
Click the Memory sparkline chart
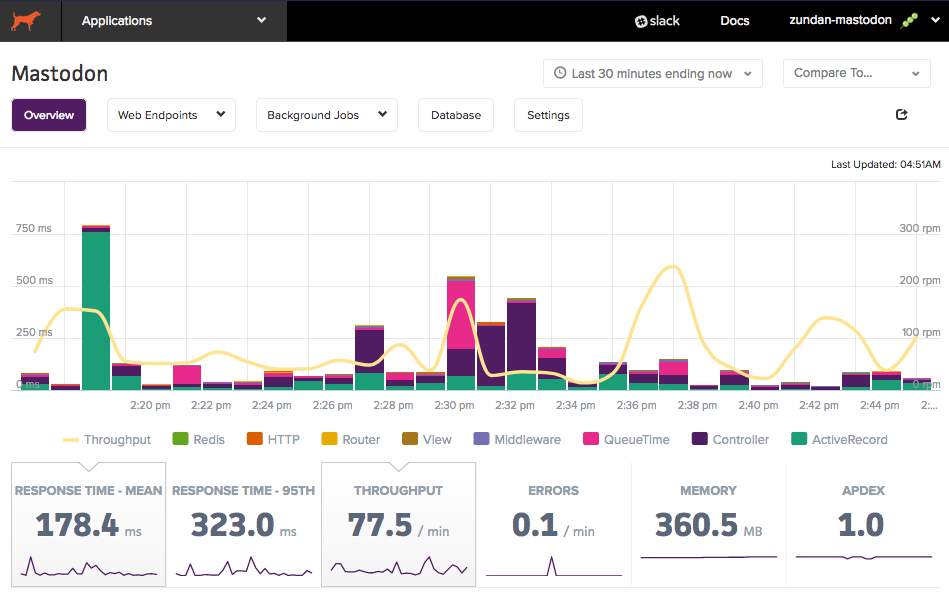[x=708, y=557]
